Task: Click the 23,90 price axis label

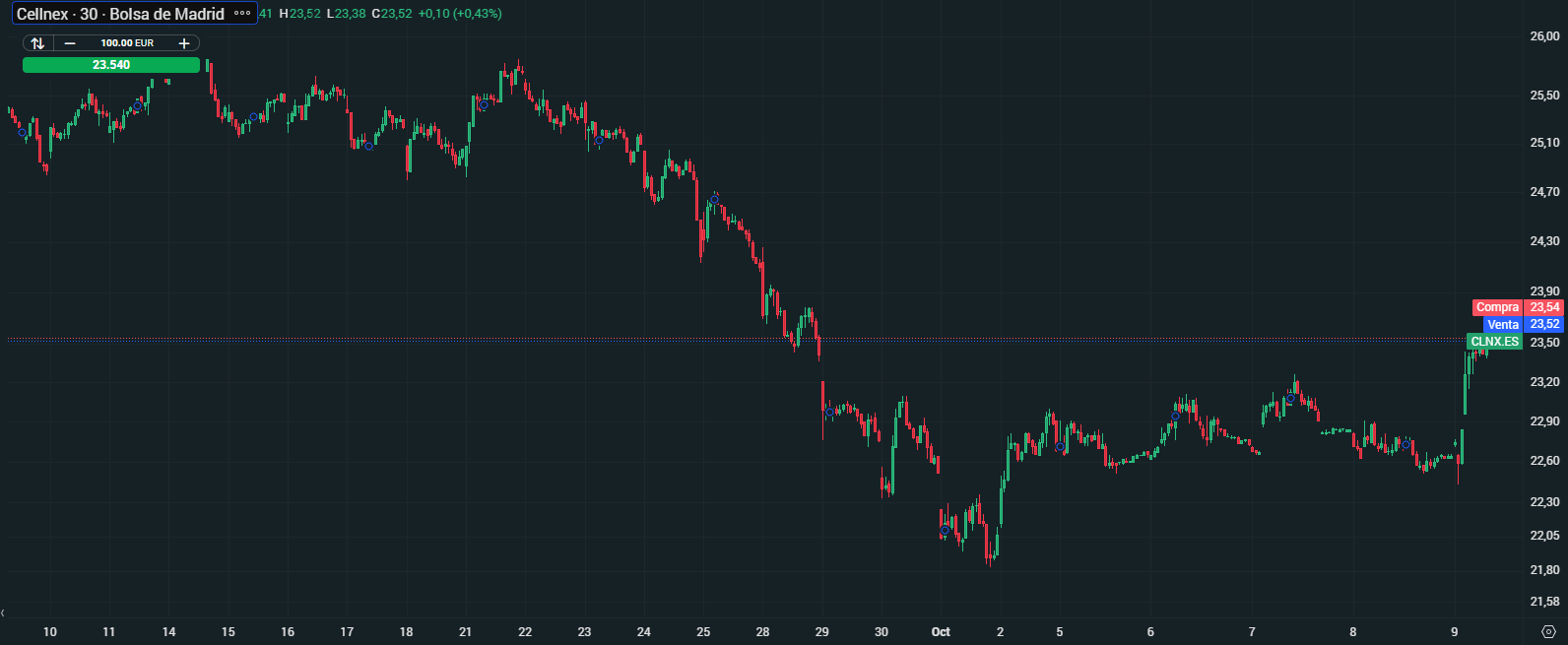Action: click(1544, 291)
